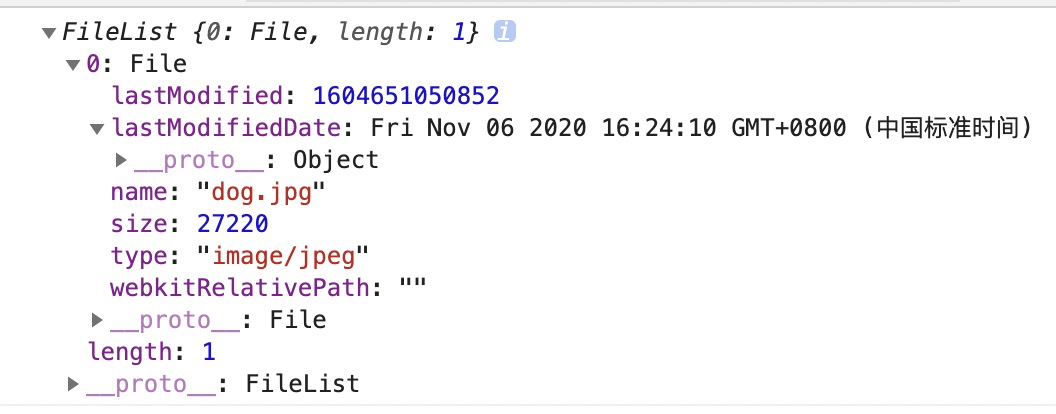Click the info icon beside FileList
The width and height of the screenshot is (1056, 414).
[506, 33]
